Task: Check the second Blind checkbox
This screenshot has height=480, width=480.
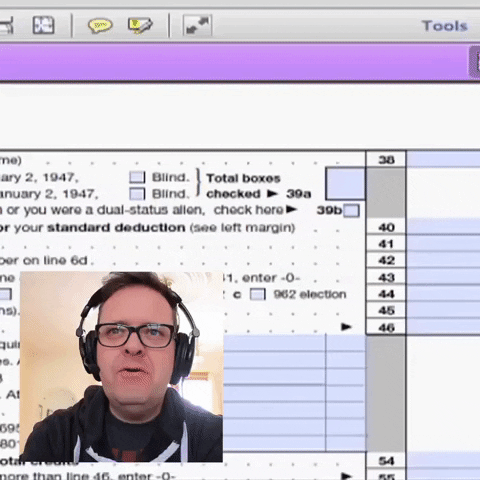Action: click(x=137, y=194)
